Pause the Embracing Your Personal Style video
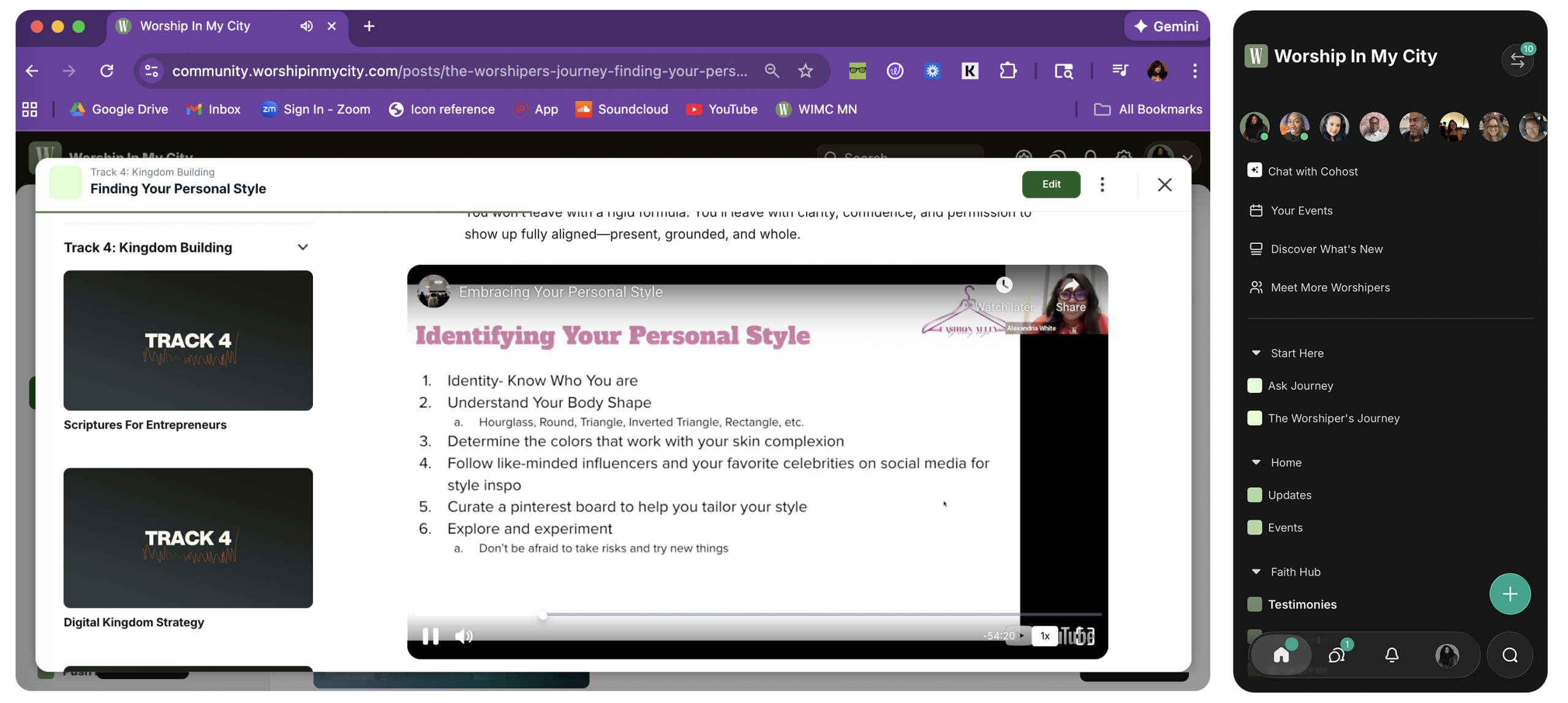Screen dimensions: 1568x703 pyautogui.click(x=431, y=636)
